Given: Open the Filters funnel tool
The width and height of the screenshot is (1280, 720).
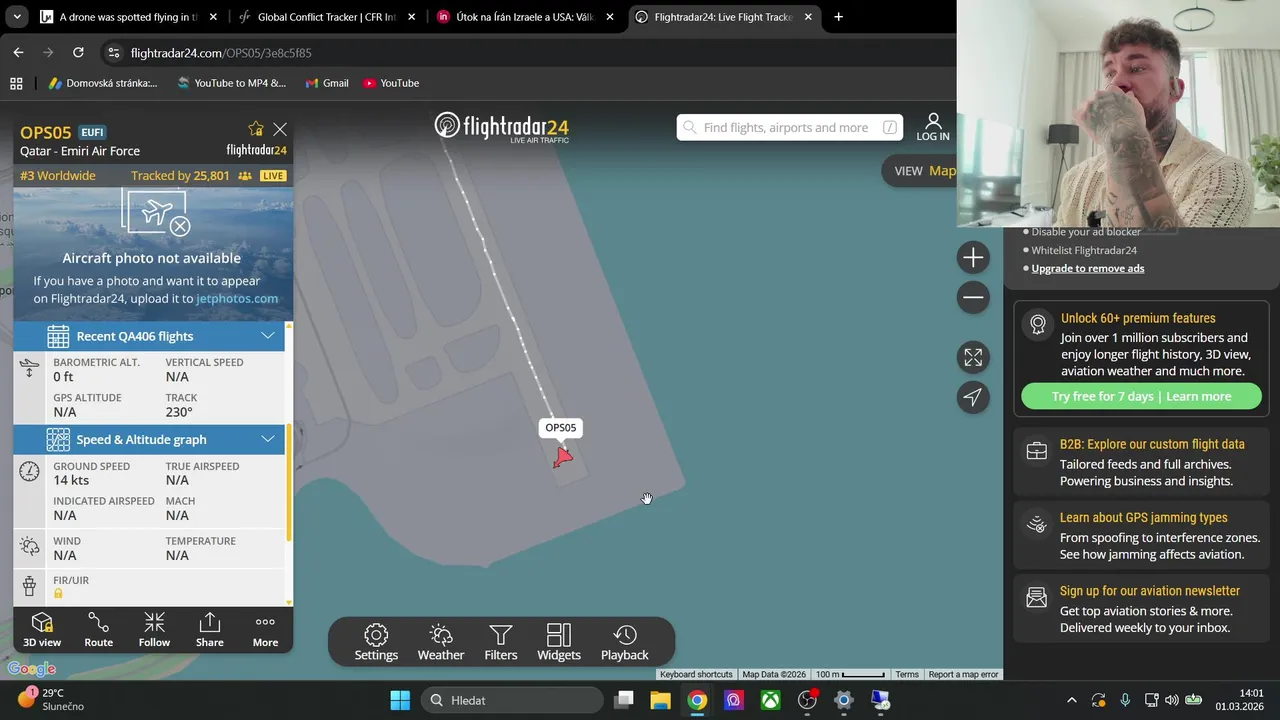Looking at the screenshot, I should point(501,642).
